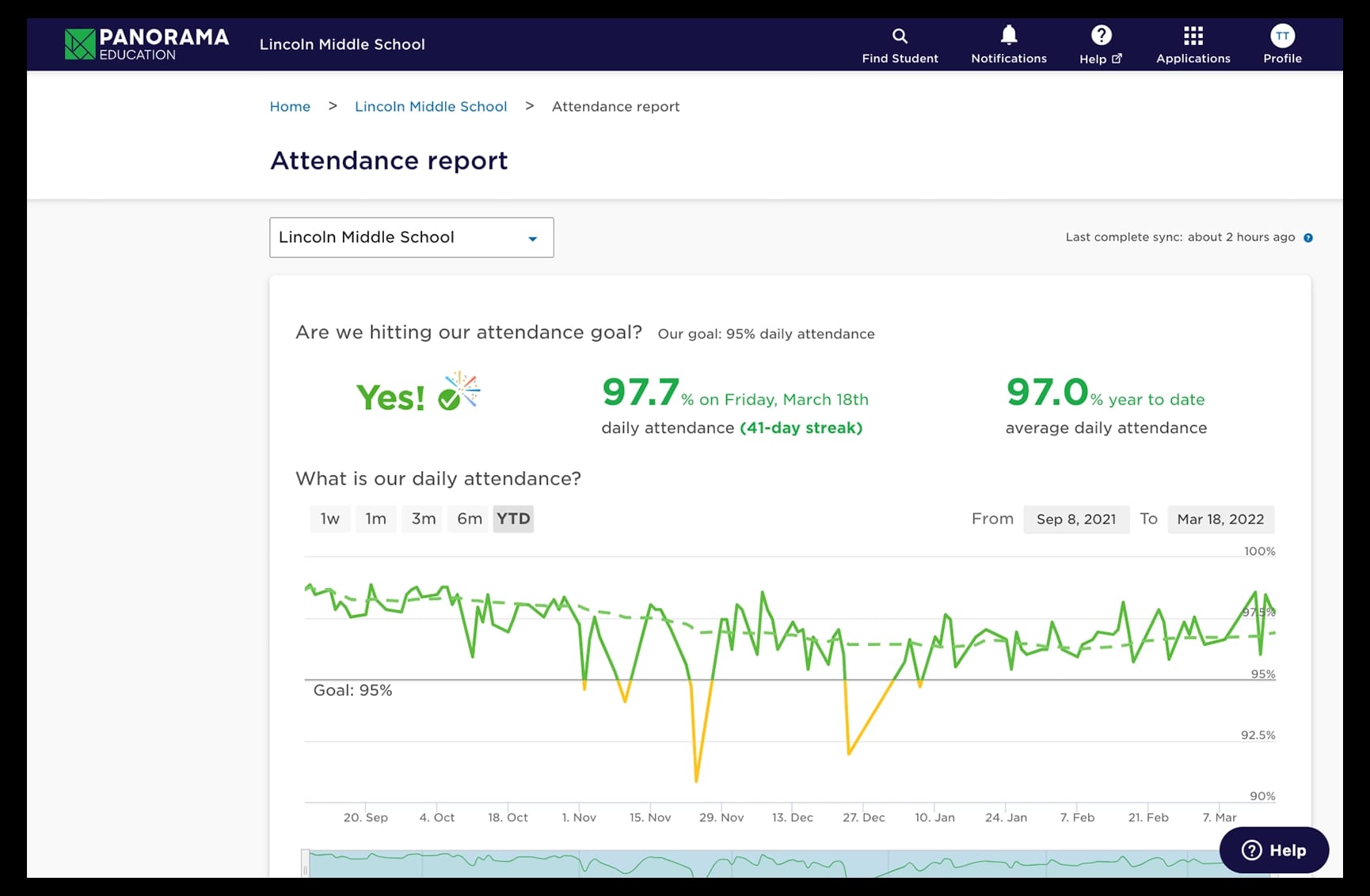This screenshot has height=896, width=1370.
Task: Open the school selector dropdown arrow
Action: click(x=533, y=238)
